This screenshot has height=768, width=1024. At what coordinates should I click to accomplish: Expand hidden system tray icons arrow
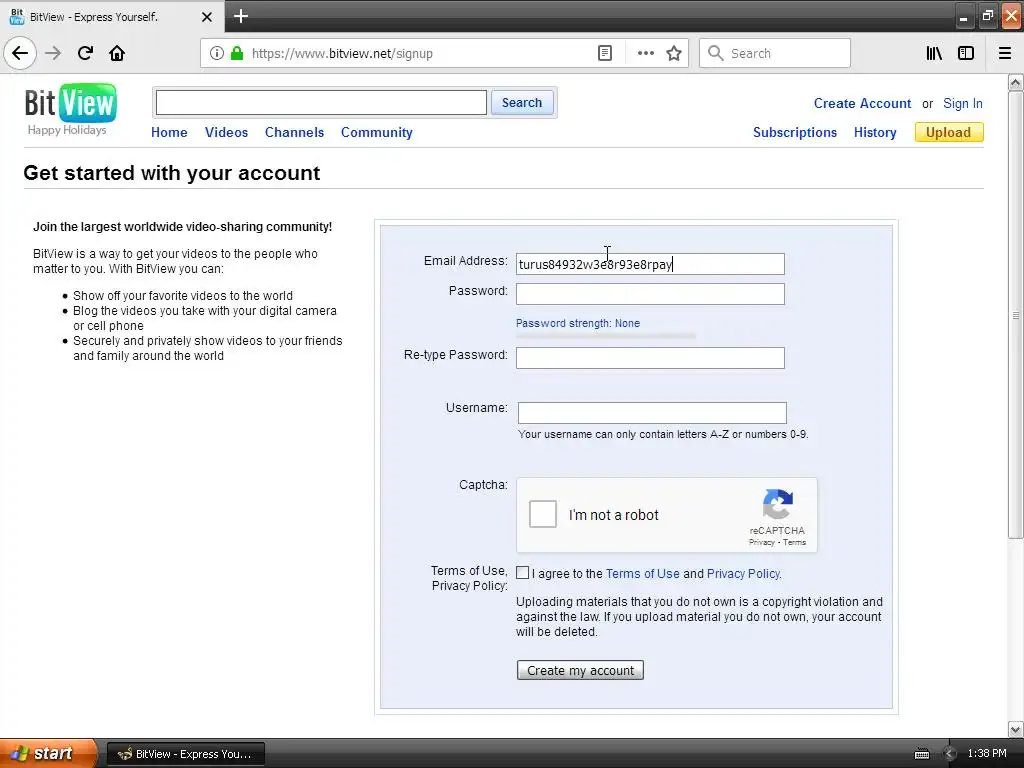coord(950,754)
